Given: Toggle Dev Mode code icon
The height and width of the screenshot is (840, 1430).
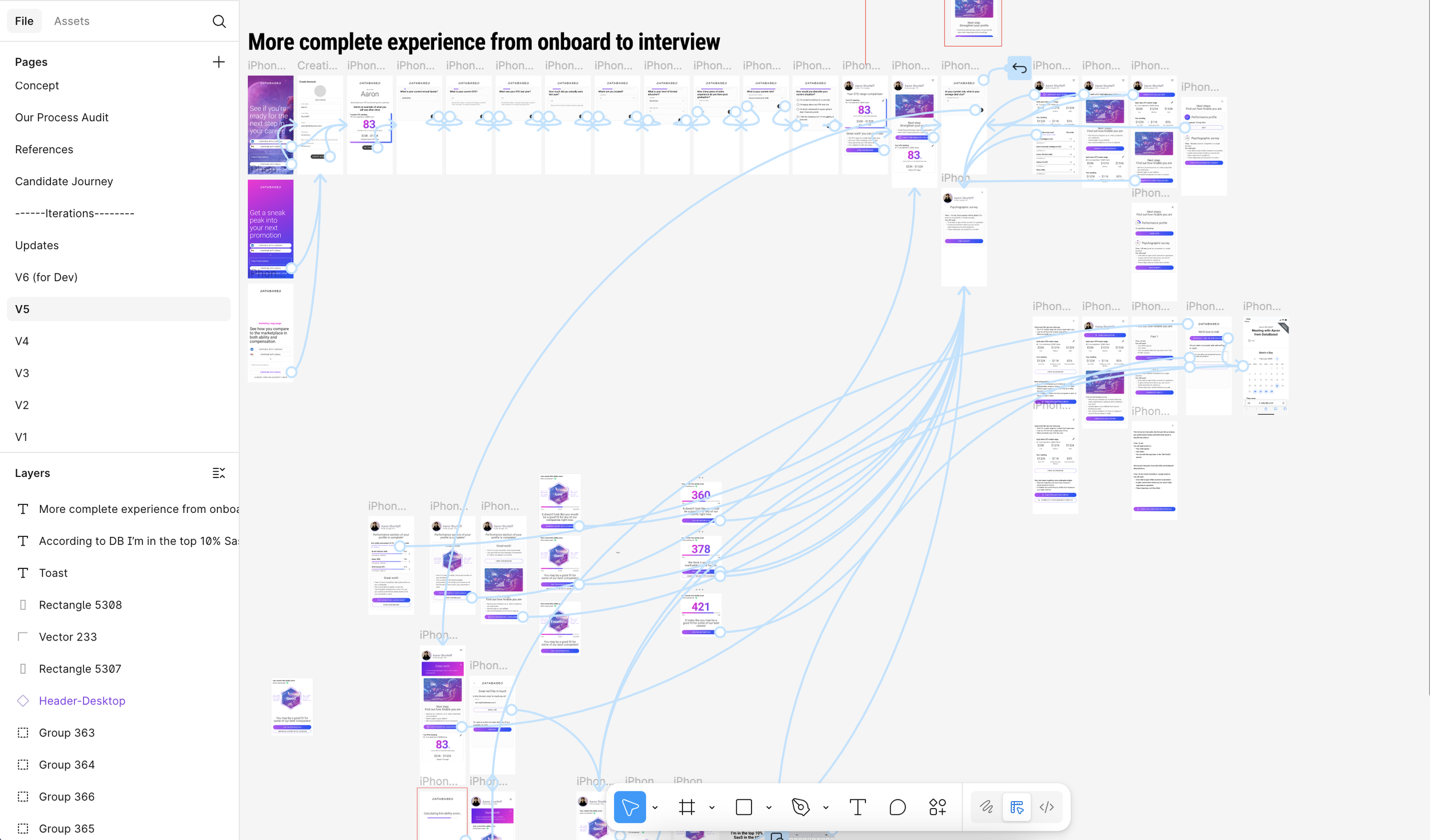Looking at the screenshot, I should pos(1047,807).
